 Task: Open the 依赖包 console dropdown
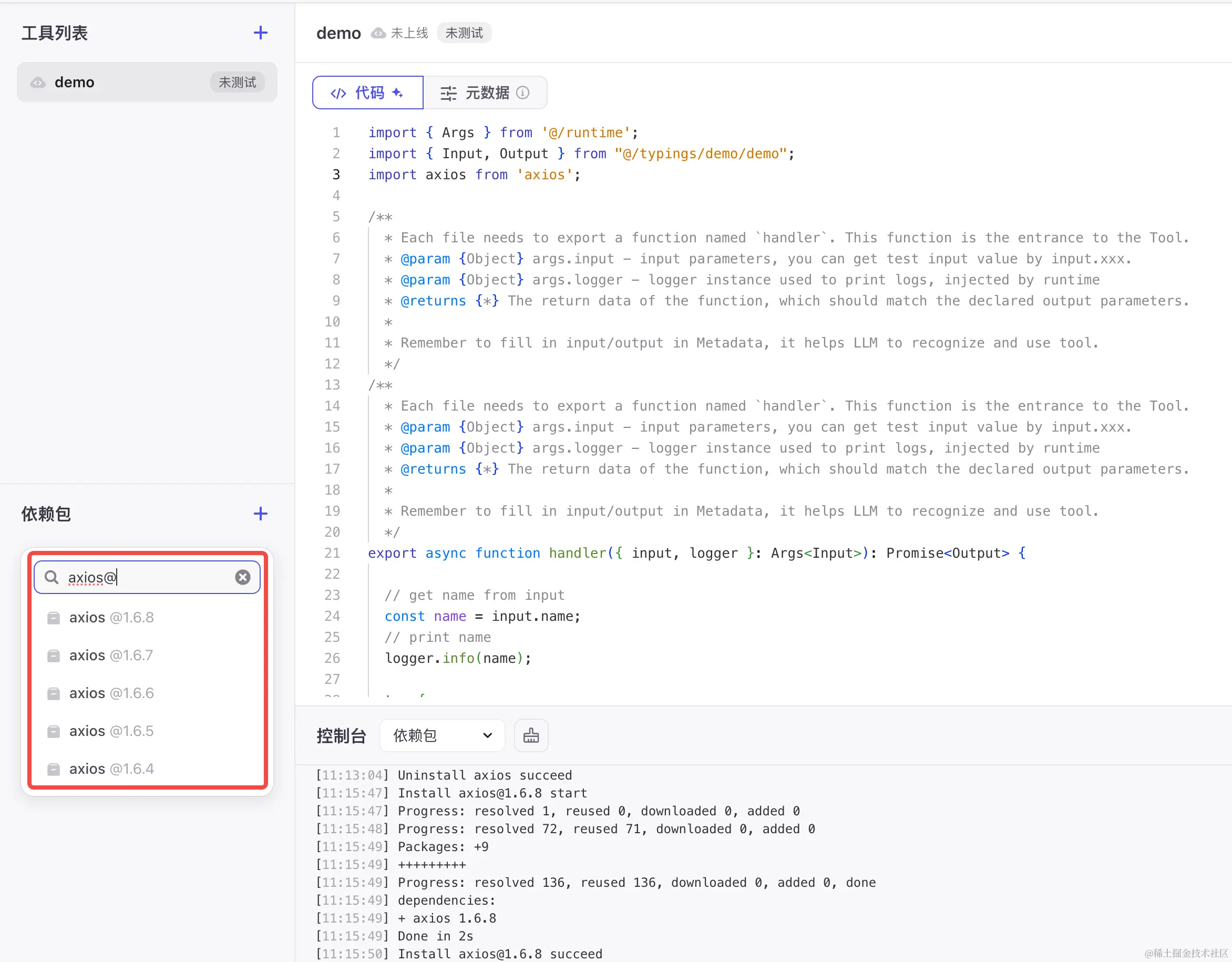(442, 736)
